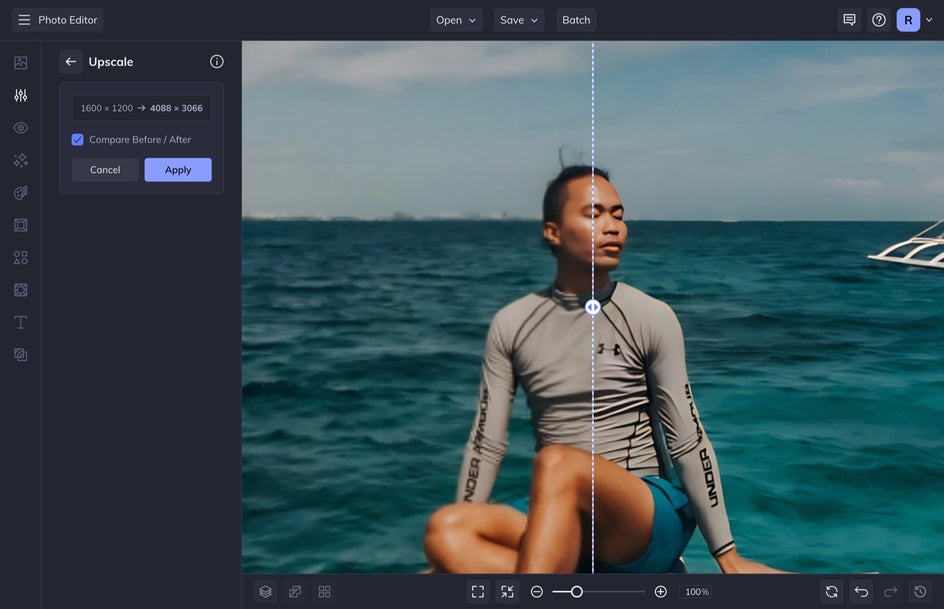Open the help question mark icon
Screen dimensions: 944x609
click(879, 20)
